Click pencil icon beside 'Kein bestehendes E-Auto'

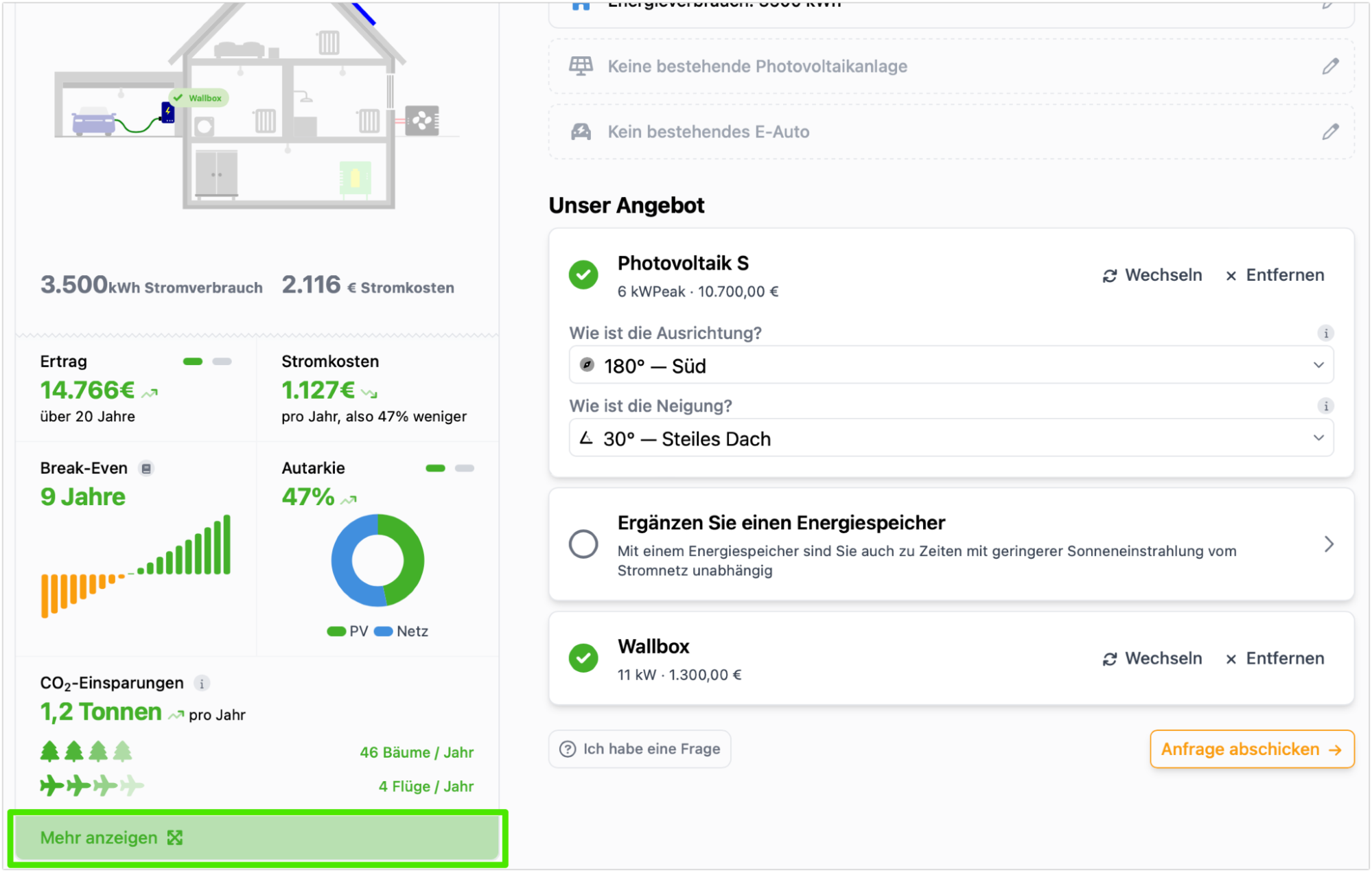1330,132
